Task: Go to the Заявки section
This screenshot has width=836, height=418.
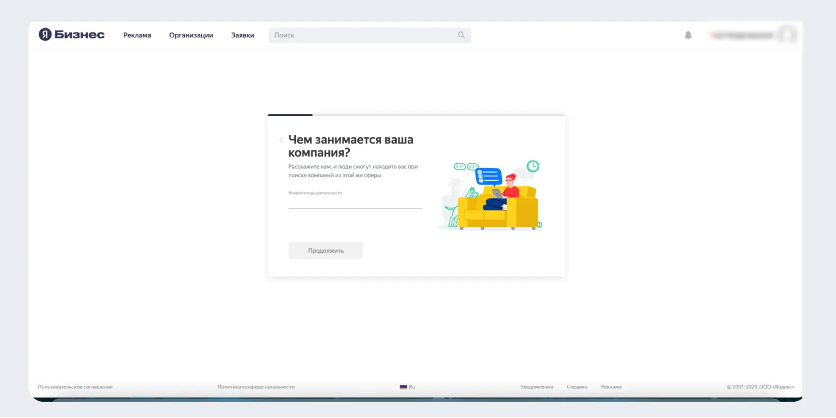Action: click(x=242, y=35)
